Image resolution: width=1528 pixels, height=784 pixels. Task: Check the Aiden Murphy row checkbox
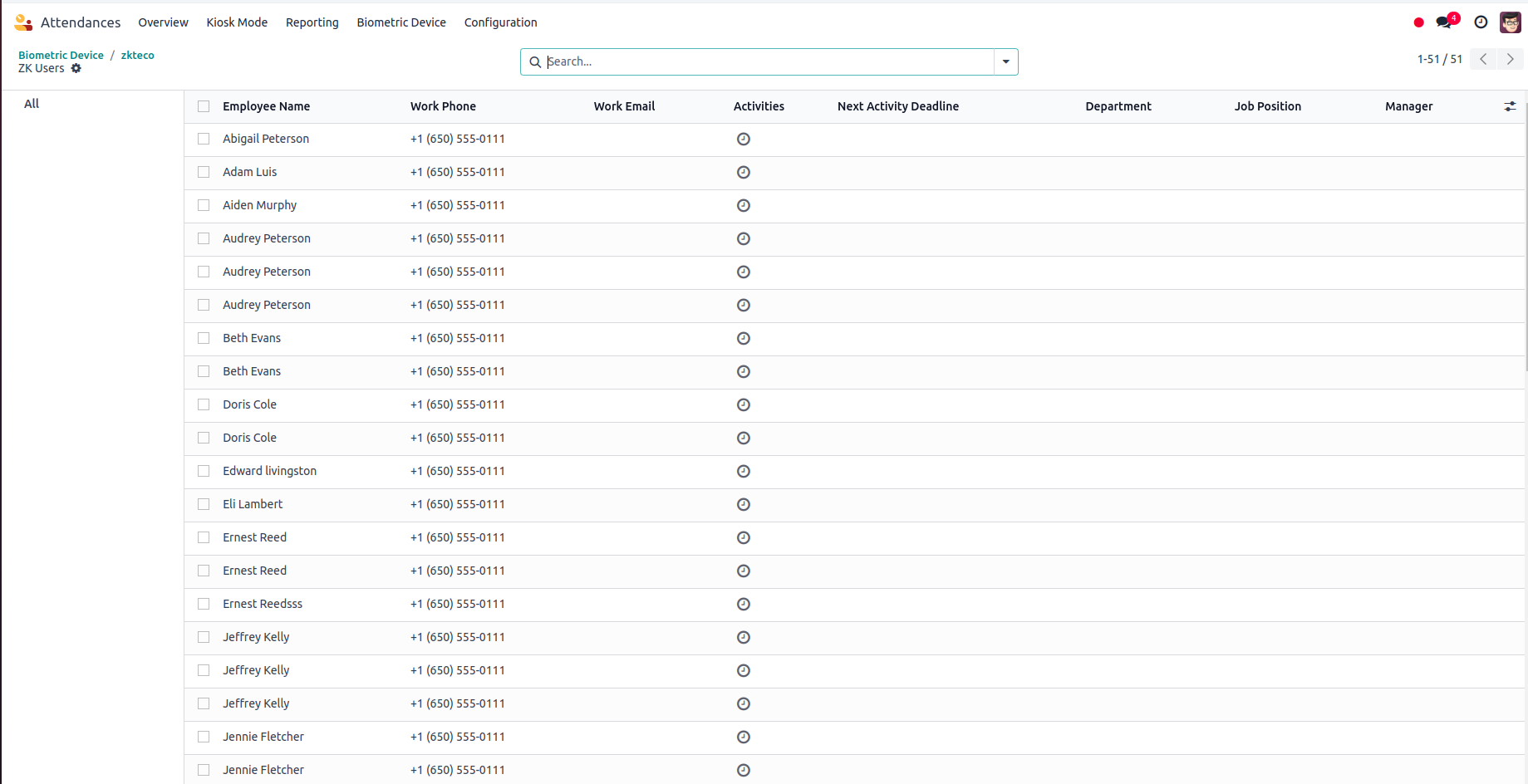pyautogui.click(x=204, y=205)
